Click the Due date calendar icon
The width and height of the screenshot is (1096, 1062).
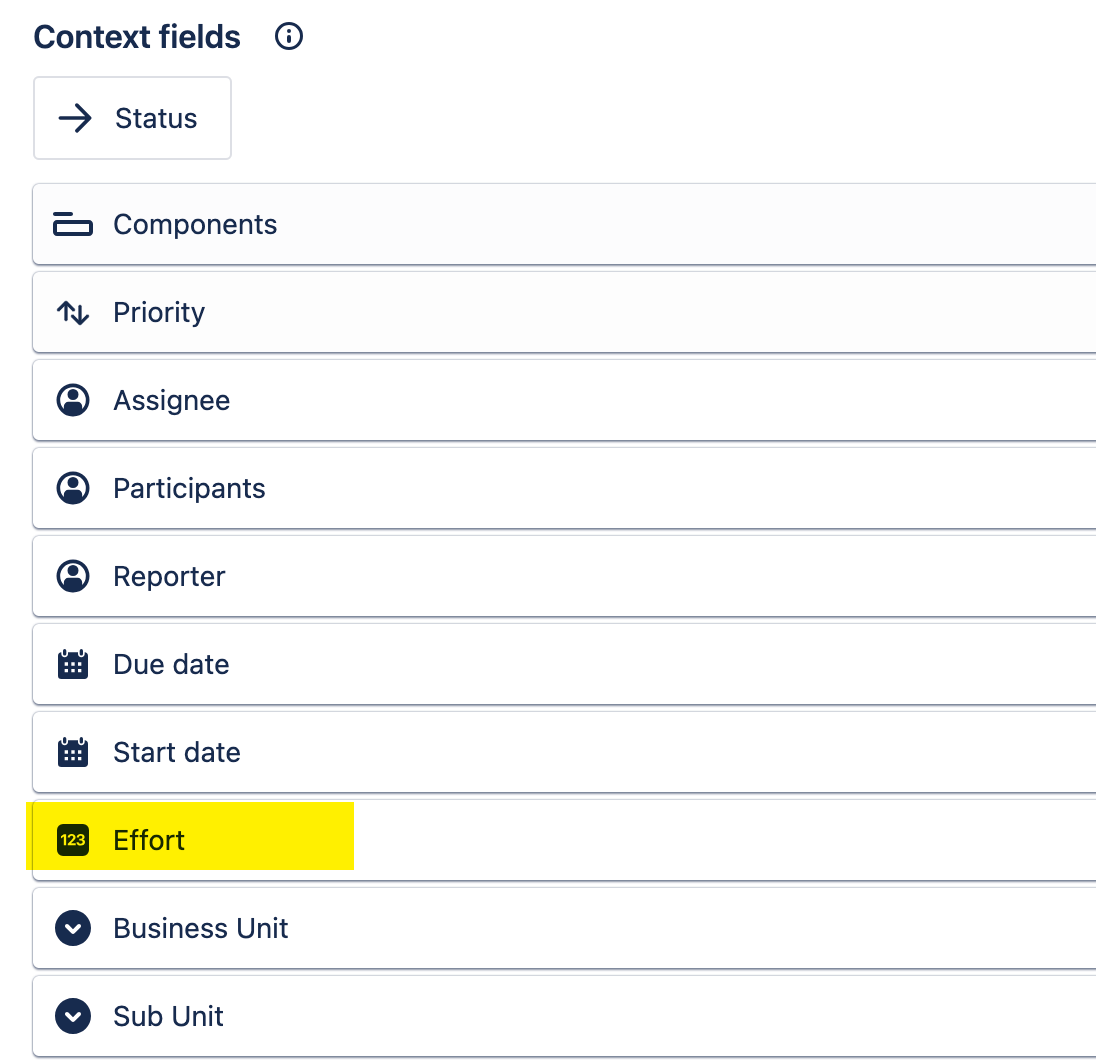click(73, 664)
